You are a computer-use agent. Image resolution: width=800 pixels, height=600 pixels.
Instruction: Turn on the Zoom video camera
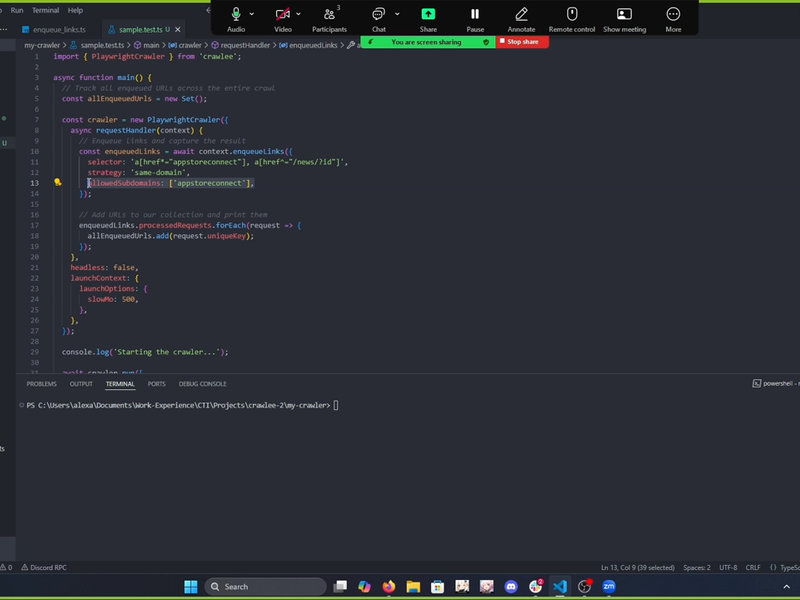[x=283, y=15]
